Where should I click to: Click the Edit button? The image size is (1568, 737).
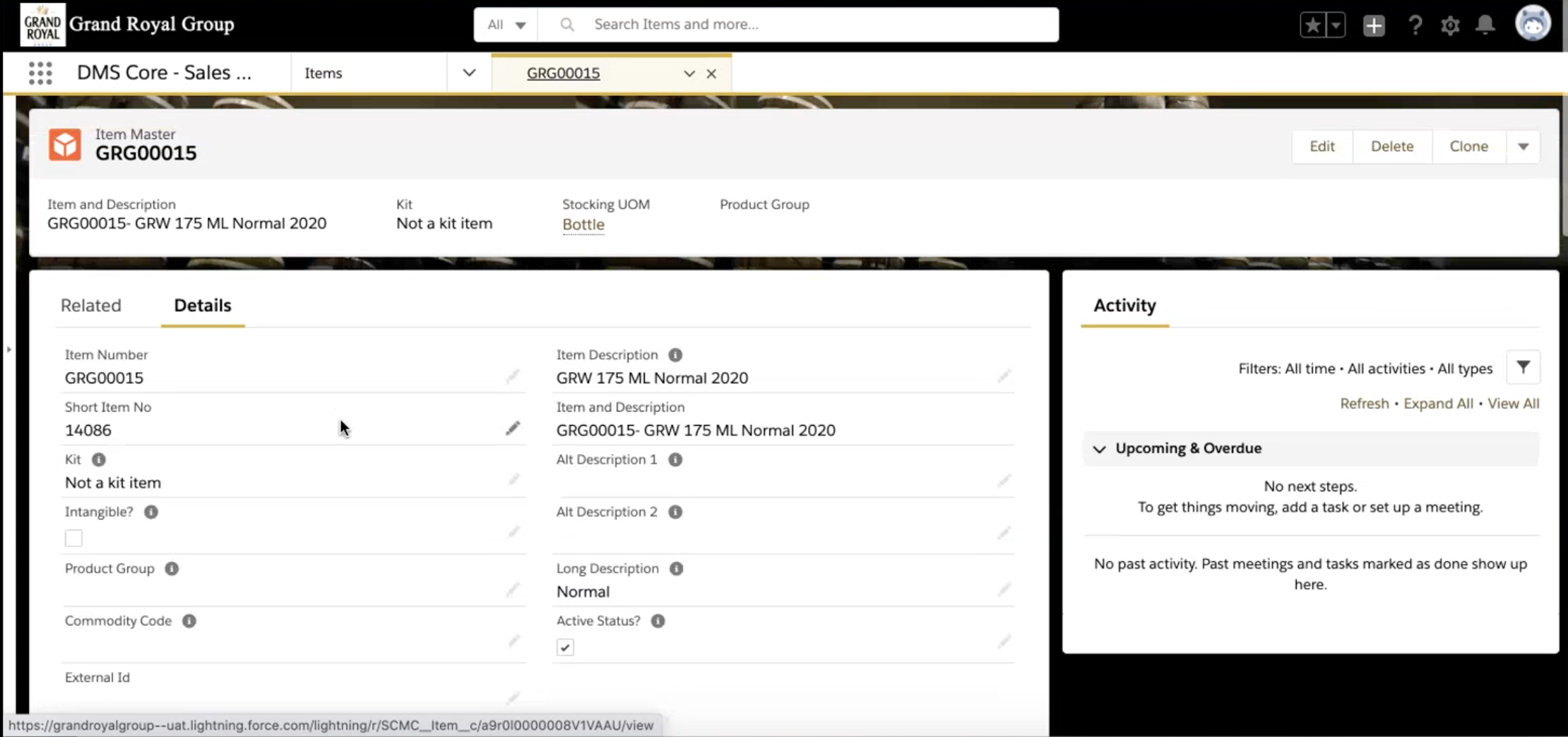(1322, 146)
